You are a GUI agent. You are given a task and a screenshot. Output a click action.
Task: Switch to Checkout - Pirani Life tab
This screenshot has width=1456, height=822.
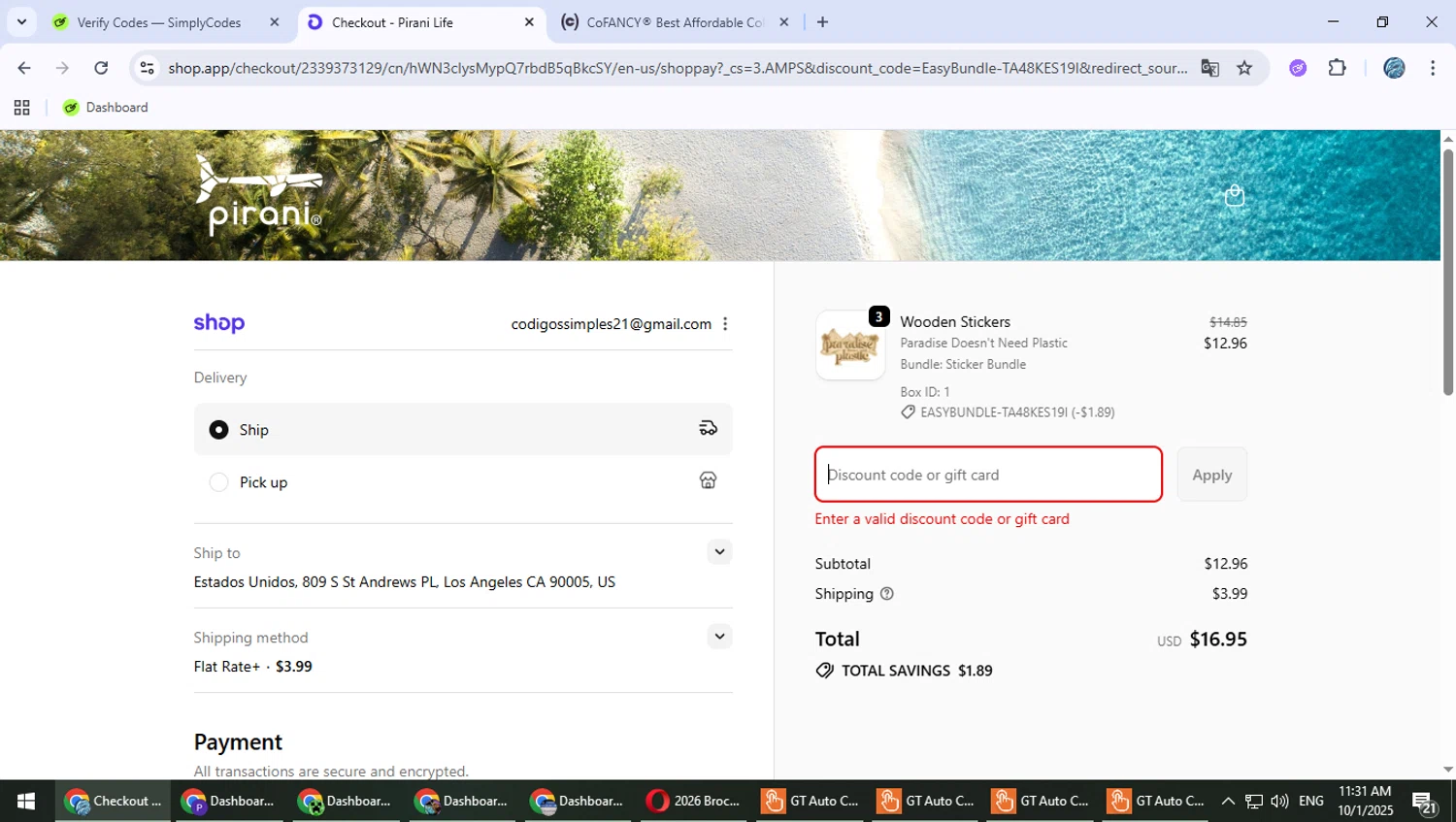(x=392, y=22)
